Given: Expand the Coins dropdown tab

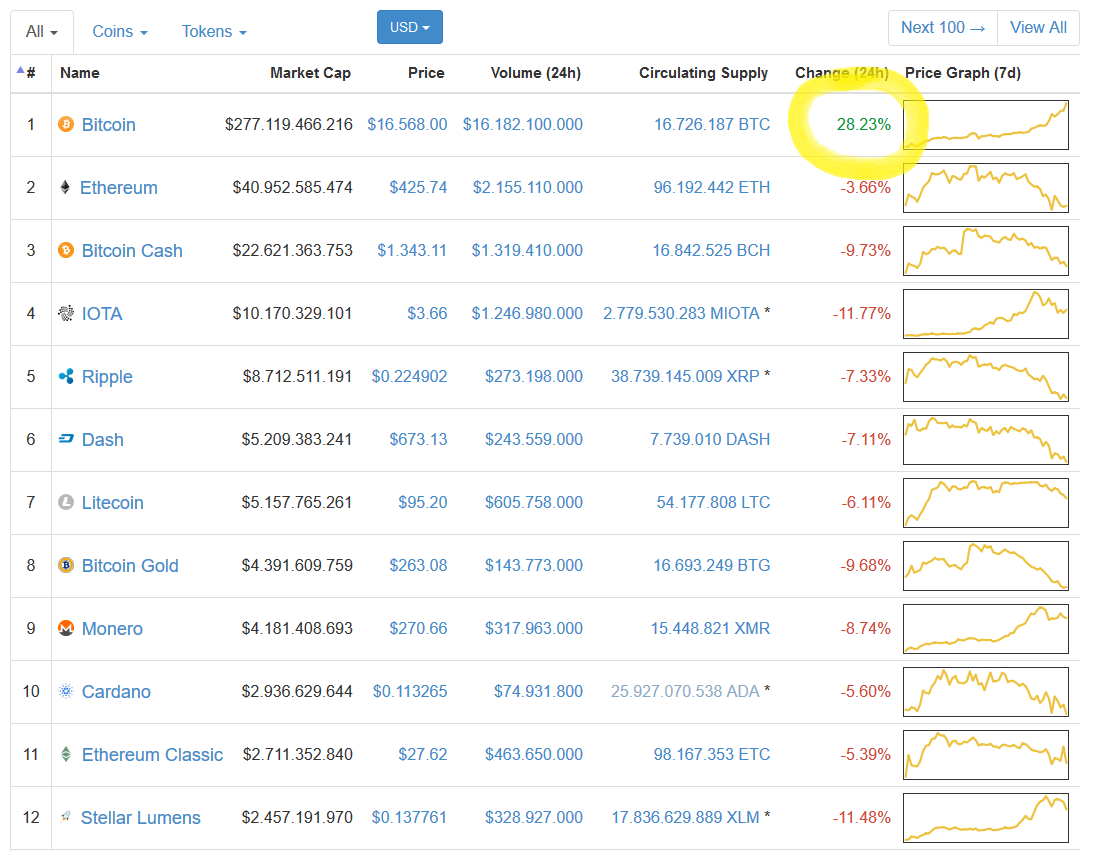Looking at the screenshot, I should 120,32.
